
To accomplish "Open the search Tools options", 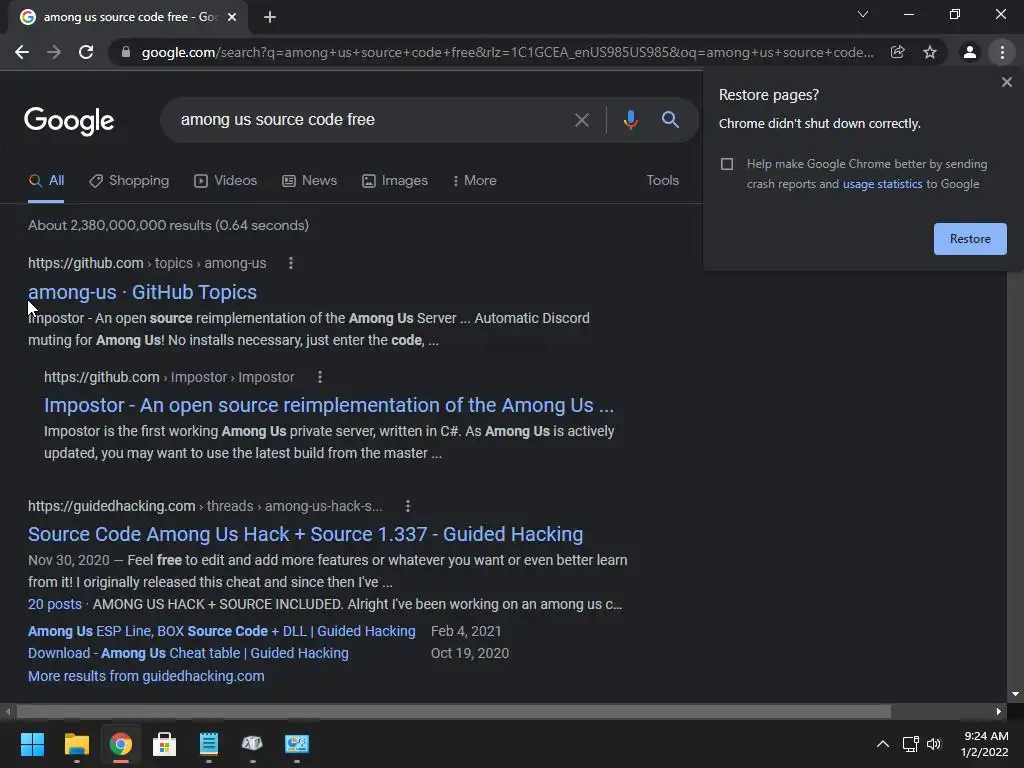I will (x=662, y=180).
